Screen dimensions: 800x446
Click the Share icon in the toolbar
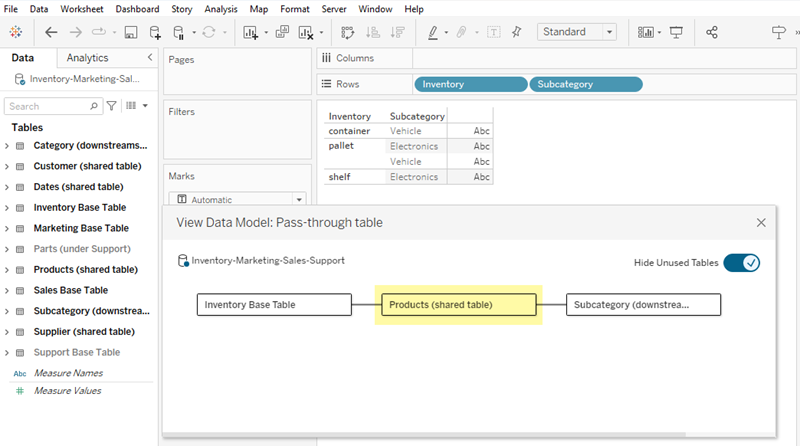click(712, 32)
